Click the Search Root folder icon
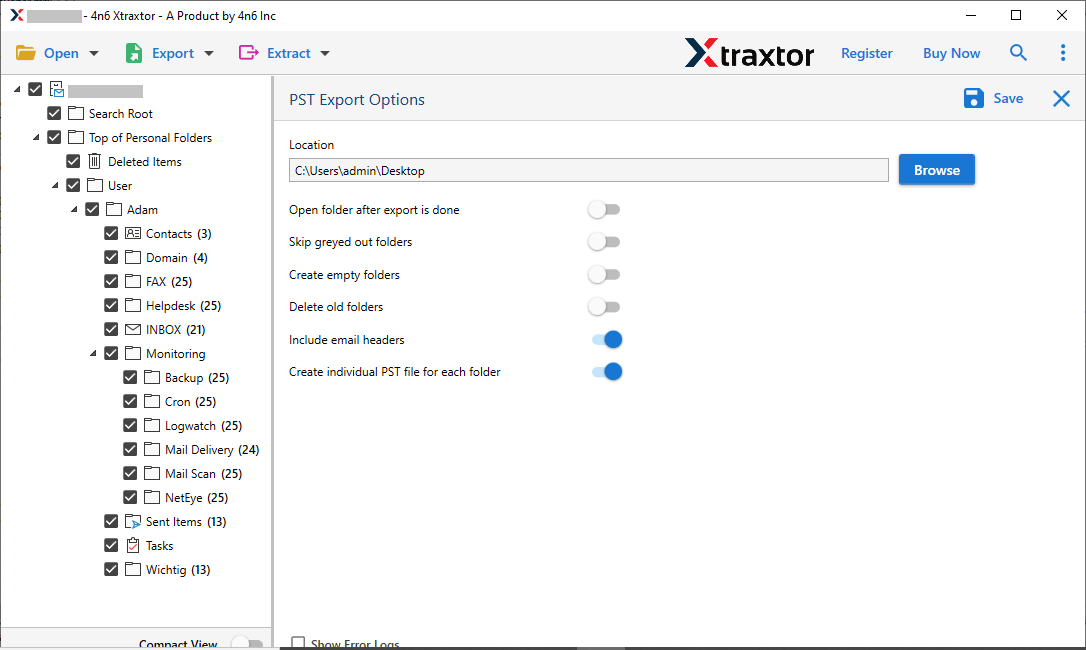1086x650 pixels. (x=76, y=113)
